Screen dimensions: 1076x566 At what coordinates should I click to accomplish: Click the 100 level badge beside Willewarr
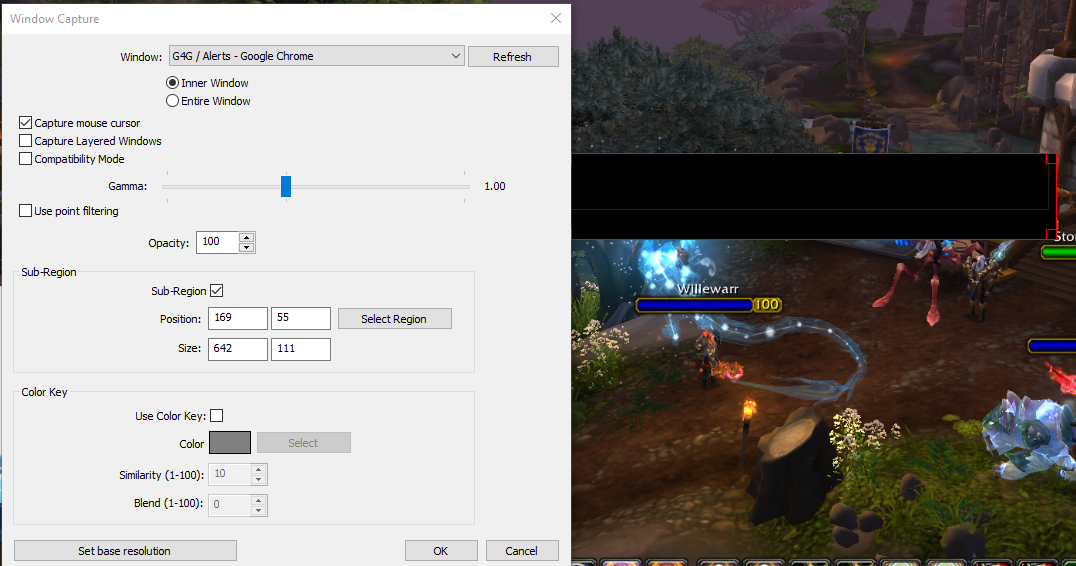click(767, 305)
